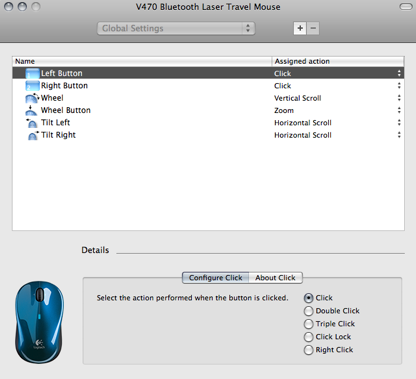Click the Left Button row icon
The height and width of the screenshot is (379, 416).
(33, 73)
